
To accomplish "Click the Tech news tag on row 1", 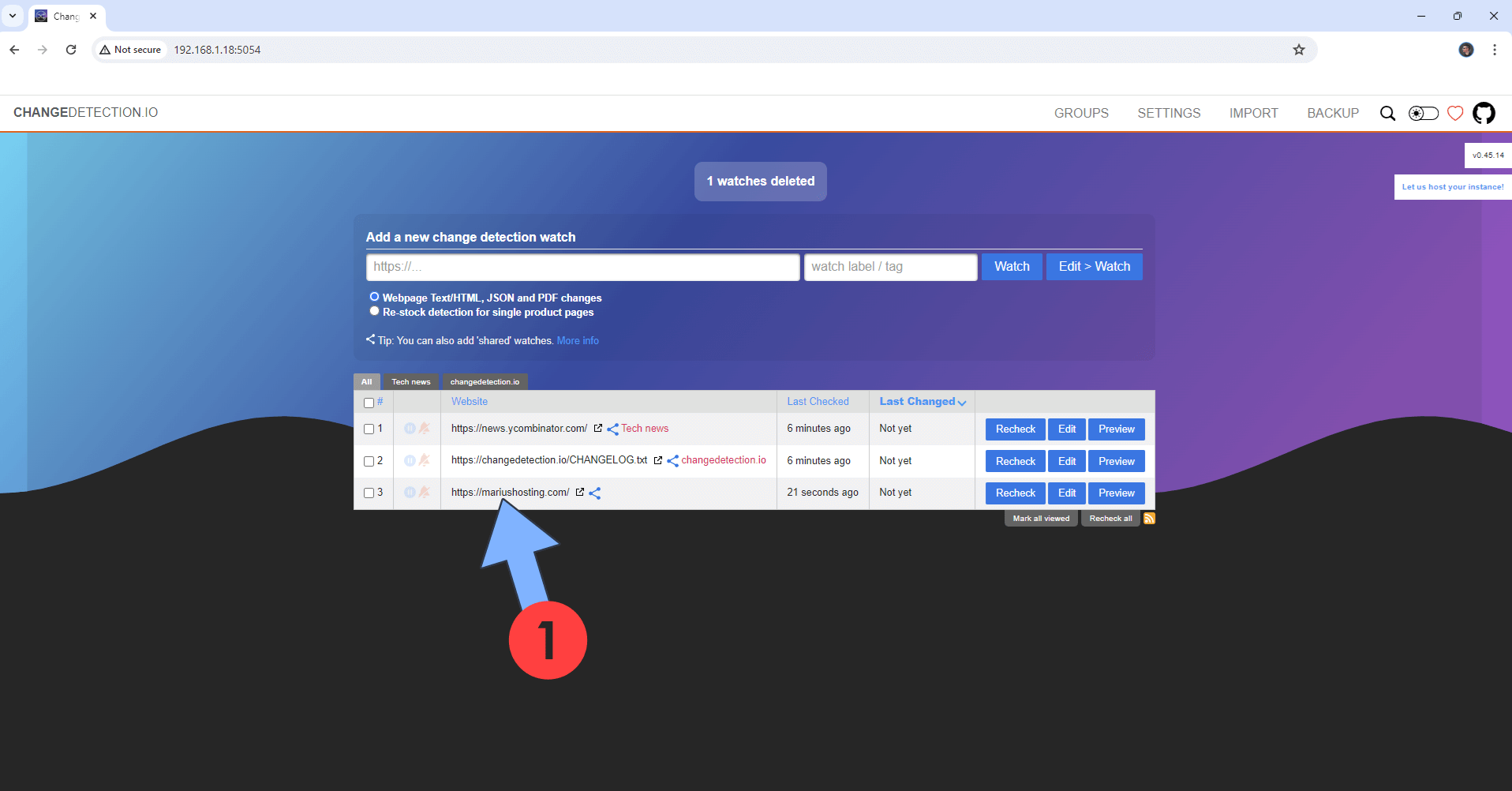I will coord(645,429).
